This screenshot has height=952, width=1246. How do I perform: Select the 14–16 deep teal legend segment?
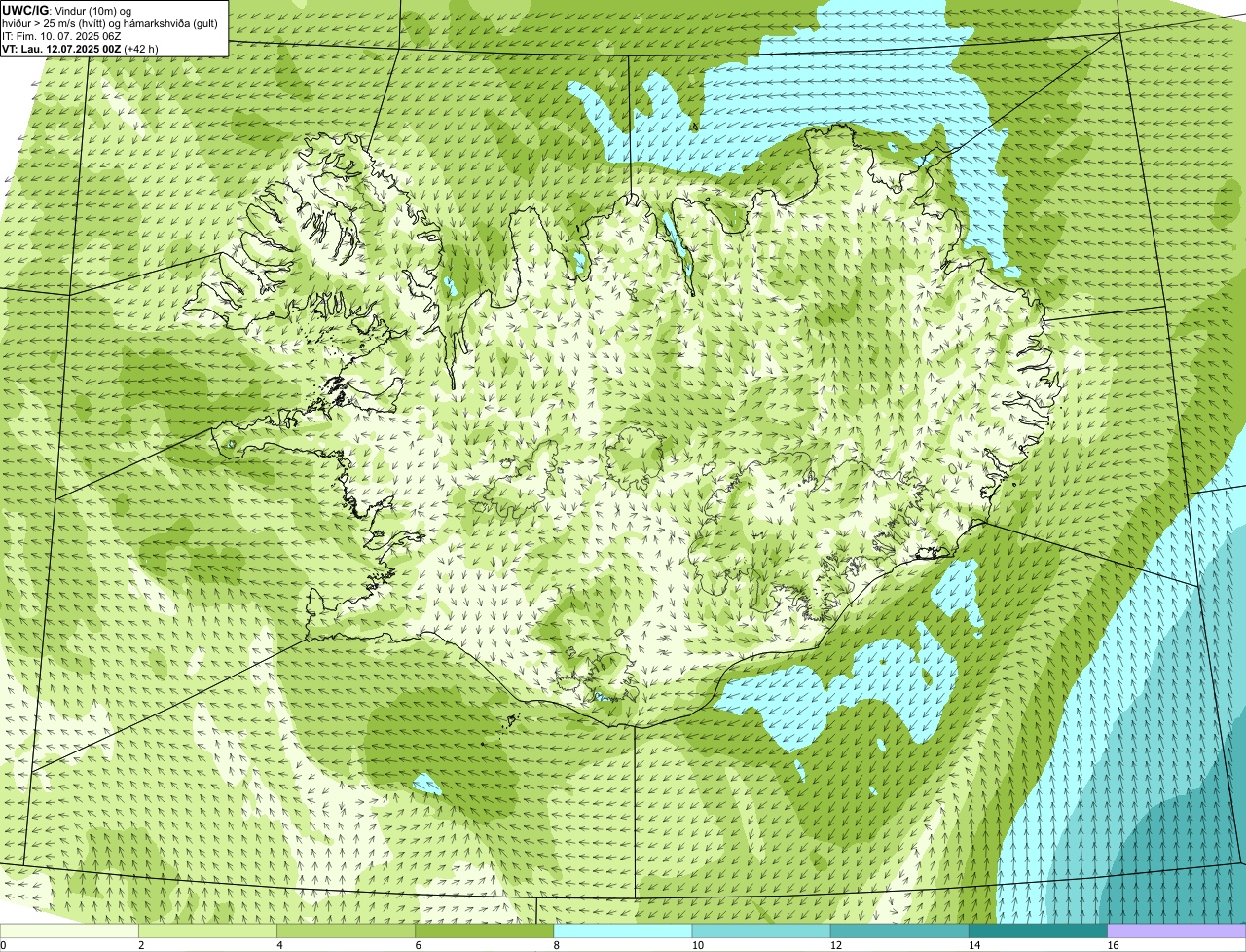pos(1039,932)
